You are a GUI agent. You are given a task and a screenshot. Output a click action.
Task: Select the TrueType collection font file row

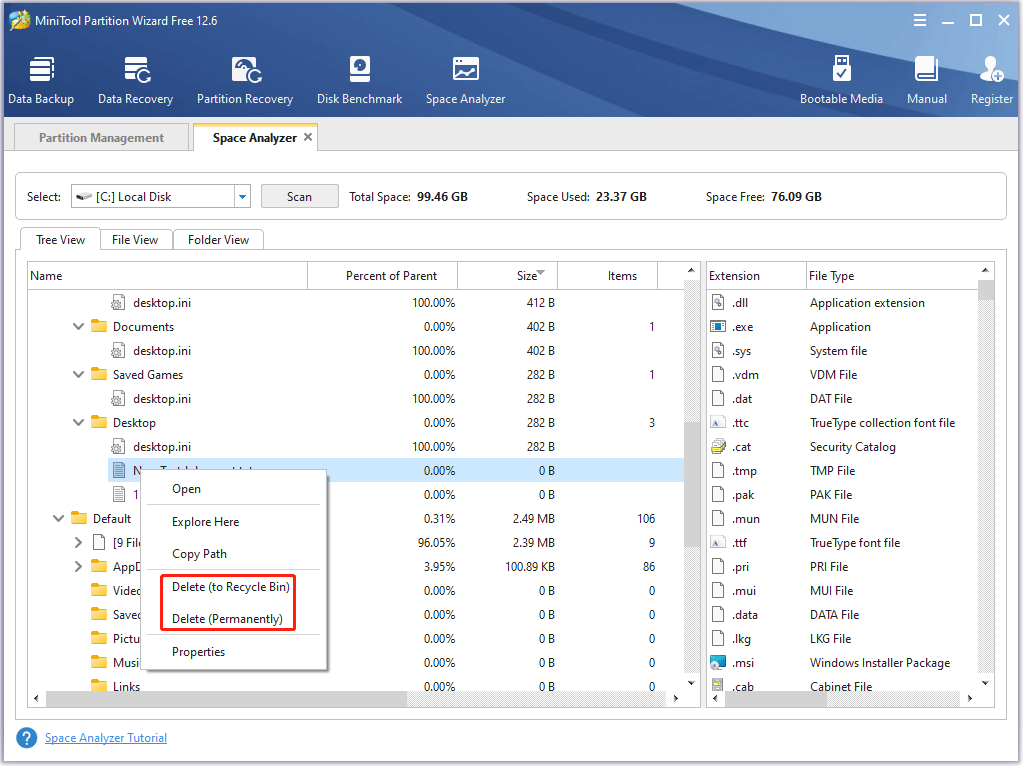843,422
